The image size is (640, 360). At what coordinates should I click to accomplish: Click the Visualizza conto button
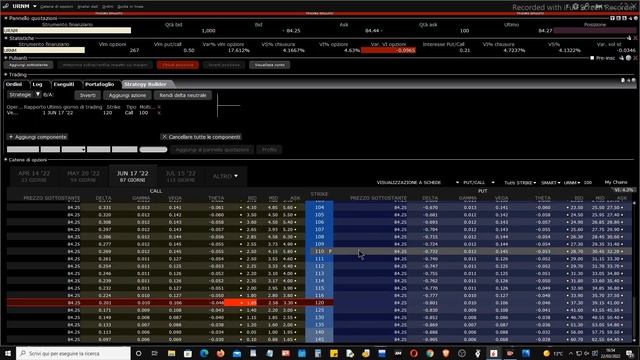pyautogui.click(x=270, y=65)
